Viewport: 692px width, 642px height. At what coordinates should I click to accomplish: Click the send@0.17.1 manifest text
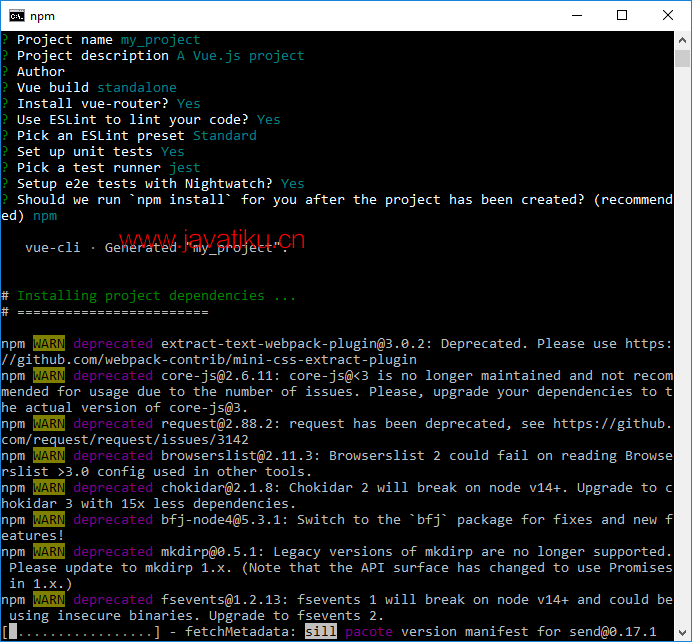(613, 632)
